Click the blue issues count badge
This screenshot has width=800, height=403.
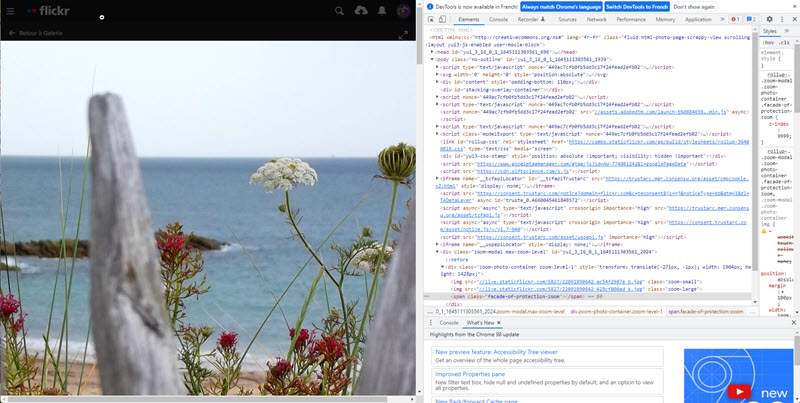[x=751, y=19]
